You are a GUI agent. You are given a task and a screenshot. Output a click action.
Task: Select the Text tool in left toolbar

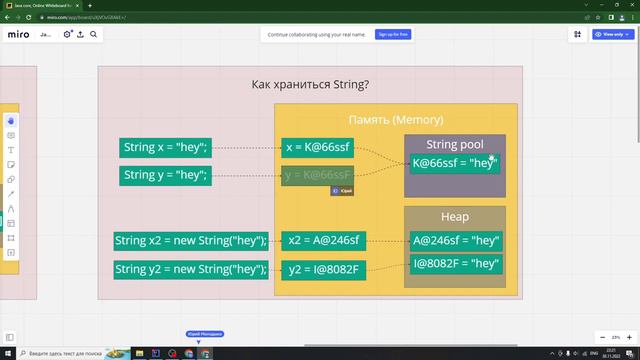click(11, 150)
